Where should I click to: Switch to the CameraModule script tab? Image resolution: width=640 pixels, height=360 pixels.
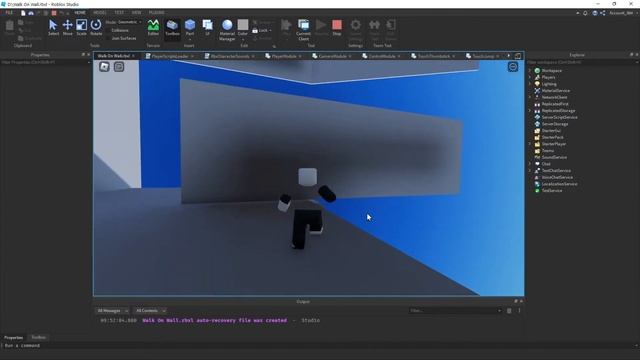[x=333, y=56]
